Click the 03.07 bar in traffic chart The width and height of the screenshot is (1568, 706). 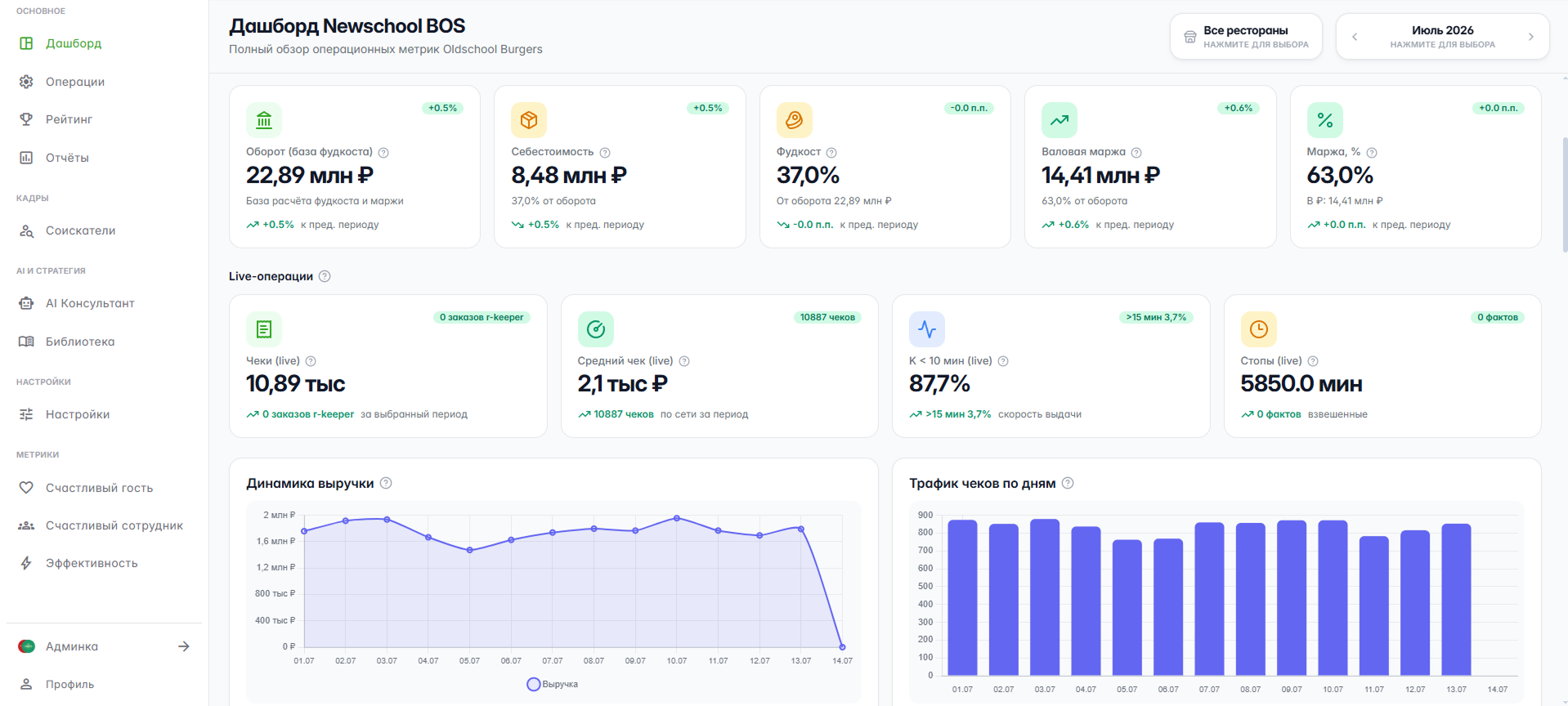click(x=1045, y=597)
